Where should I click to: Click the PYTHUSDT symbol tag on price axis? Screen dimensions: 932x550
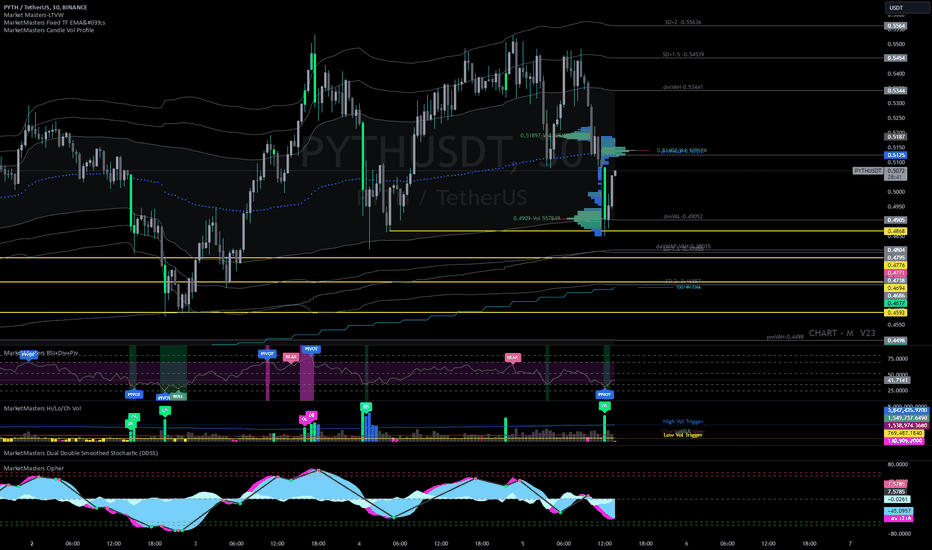[868, 171]
